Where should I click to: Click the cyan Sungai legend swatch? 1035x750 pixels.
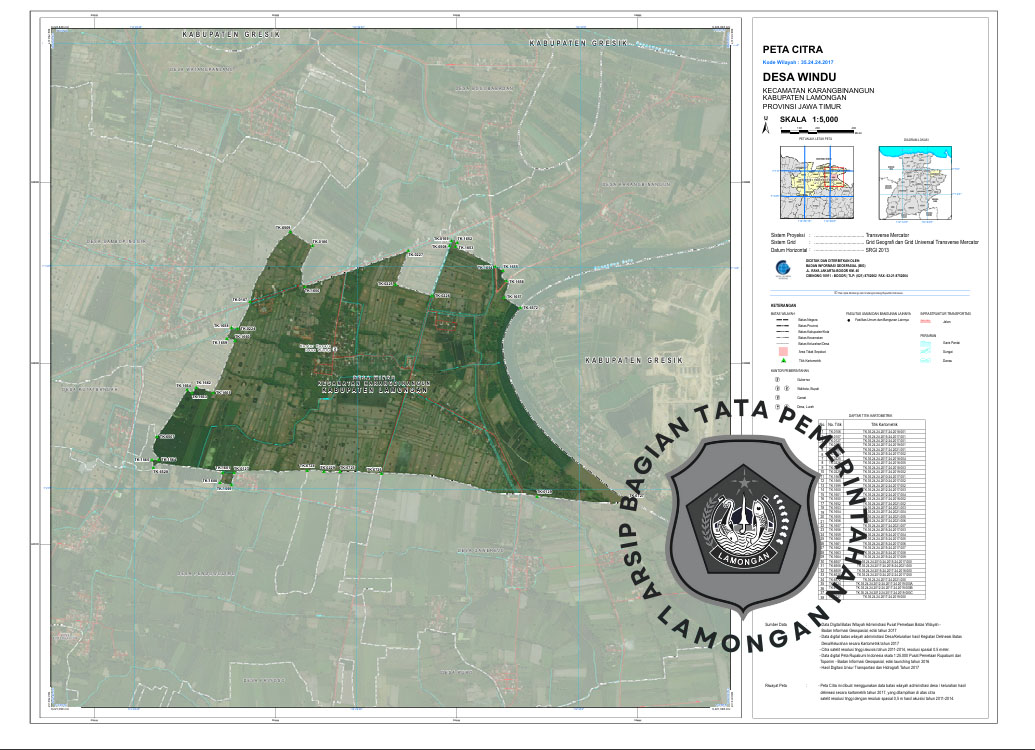926,355
